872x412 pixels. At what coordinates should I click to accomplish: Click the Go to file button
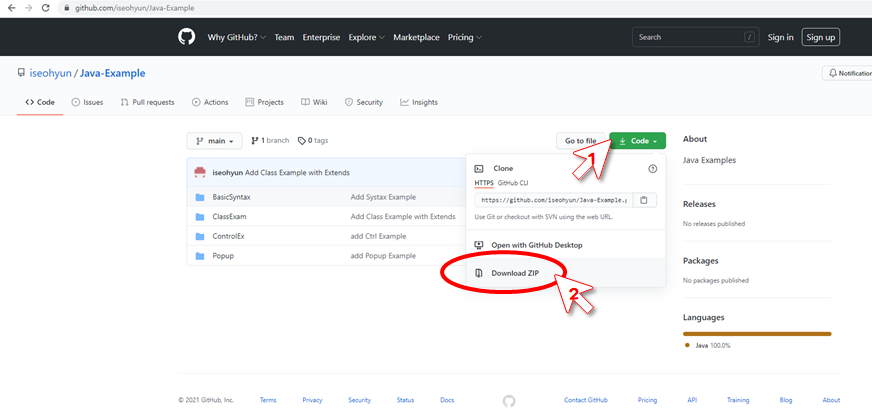[581, 141]
